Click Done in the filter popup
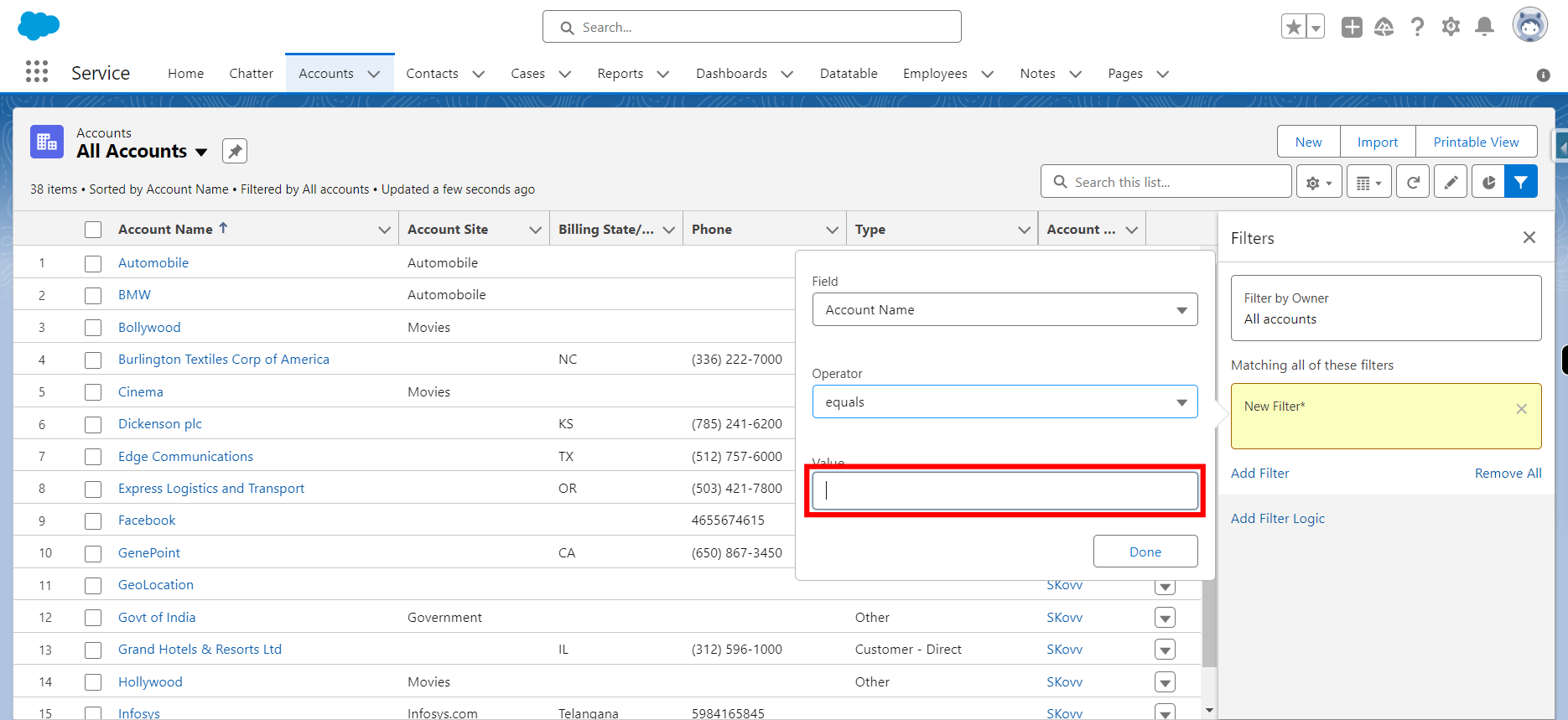The height and width of the screenshot is (720, 1568). tap(1145, 552)
